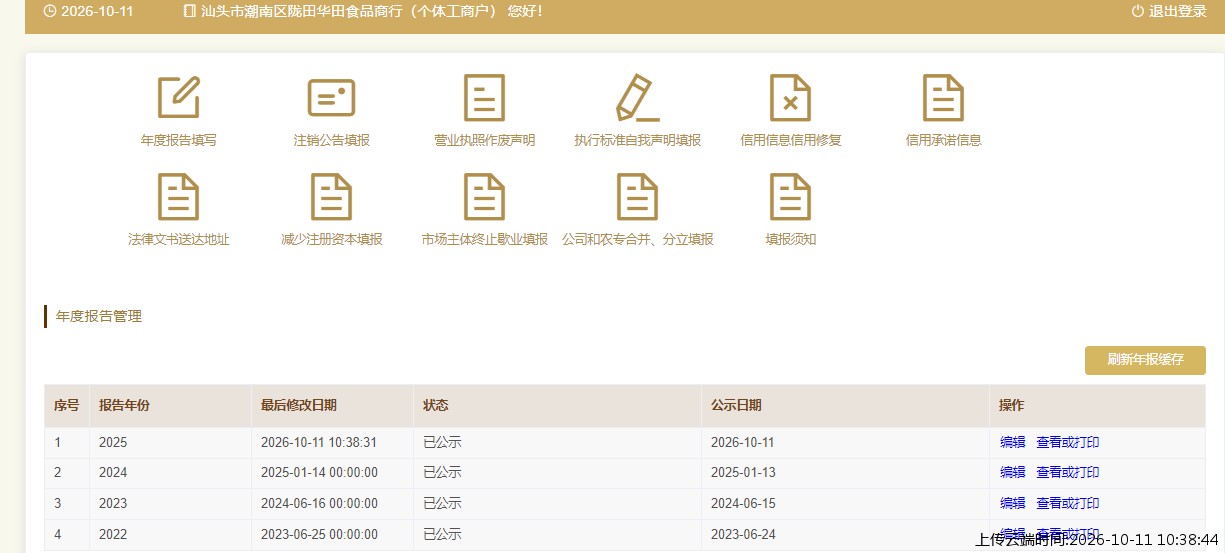Click modified date 2024-06-16 00:00:00

(319, 503)
